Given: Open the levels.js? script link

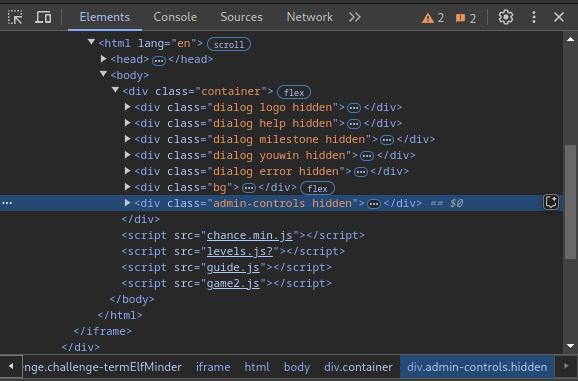Looking at the screenshot, I should [240, 251].
